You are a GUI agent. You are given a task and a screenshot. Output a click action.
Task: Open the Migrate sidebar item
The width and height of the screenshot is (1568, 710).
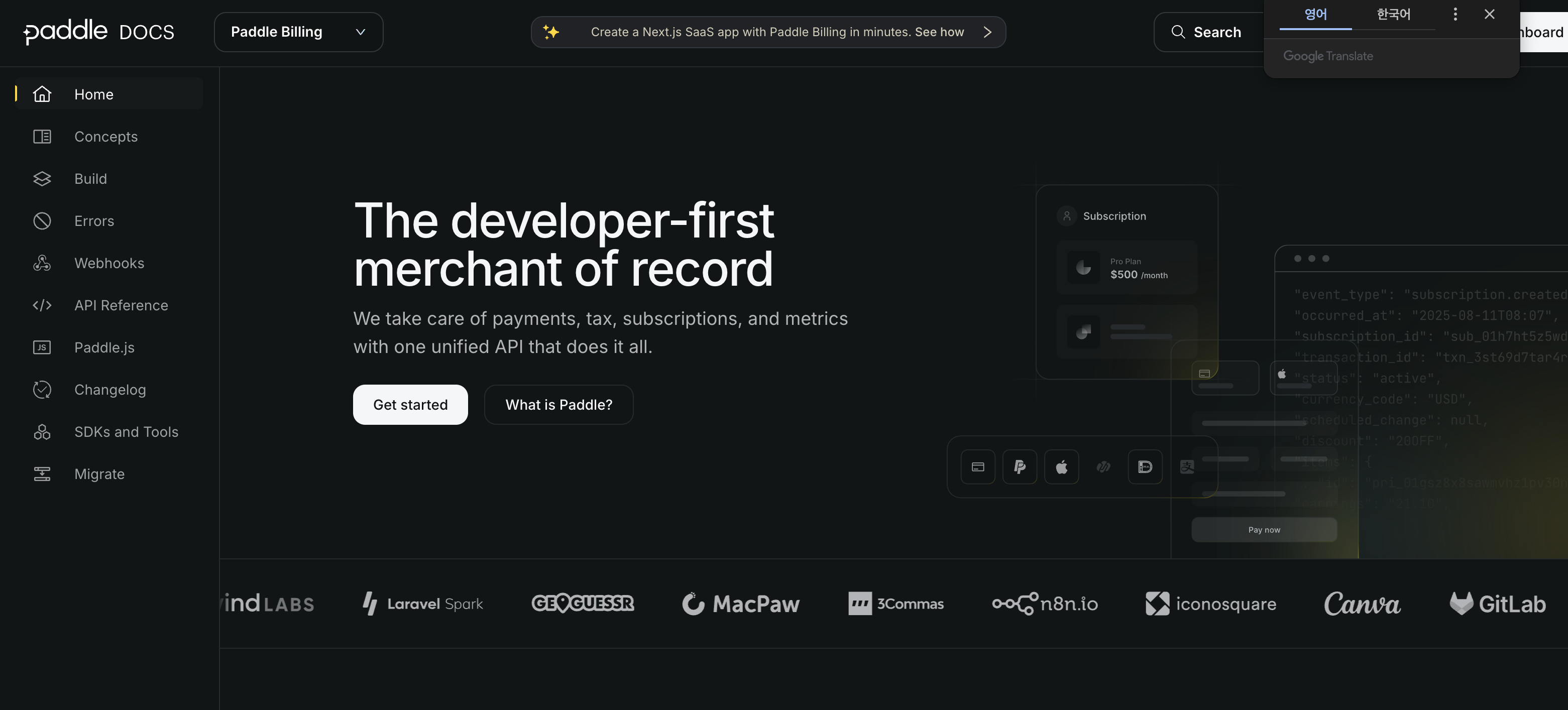[99, 474]
